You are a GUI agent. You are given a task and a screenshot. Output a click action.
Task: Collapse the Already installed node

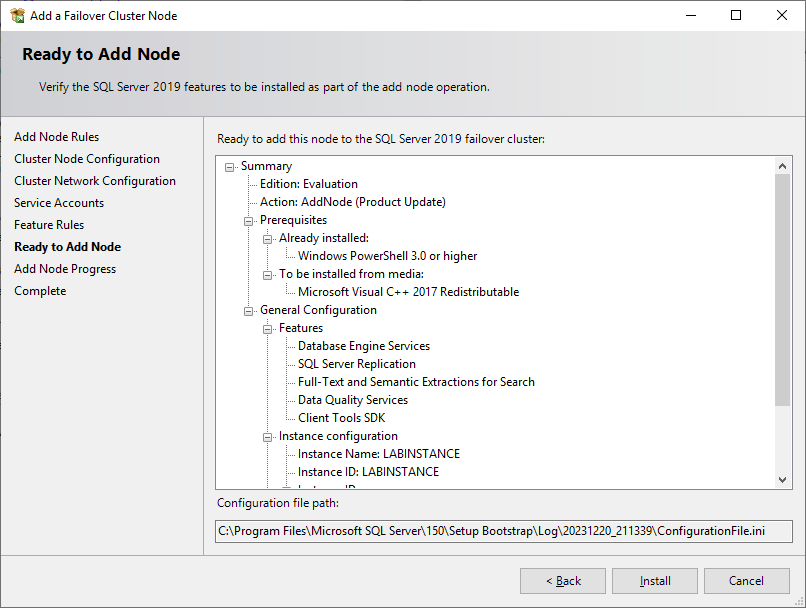click(x=267, y=239)
